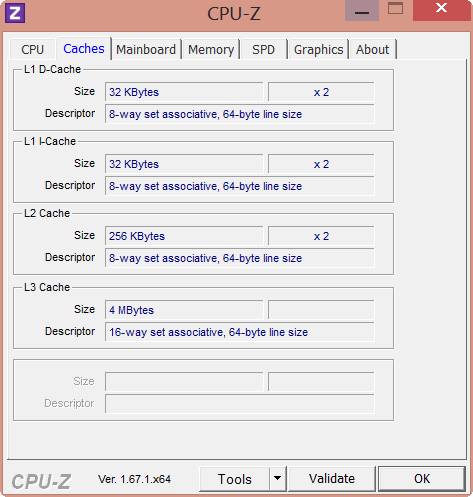Open the Tools dropdown arrow

tap(277, 479)
